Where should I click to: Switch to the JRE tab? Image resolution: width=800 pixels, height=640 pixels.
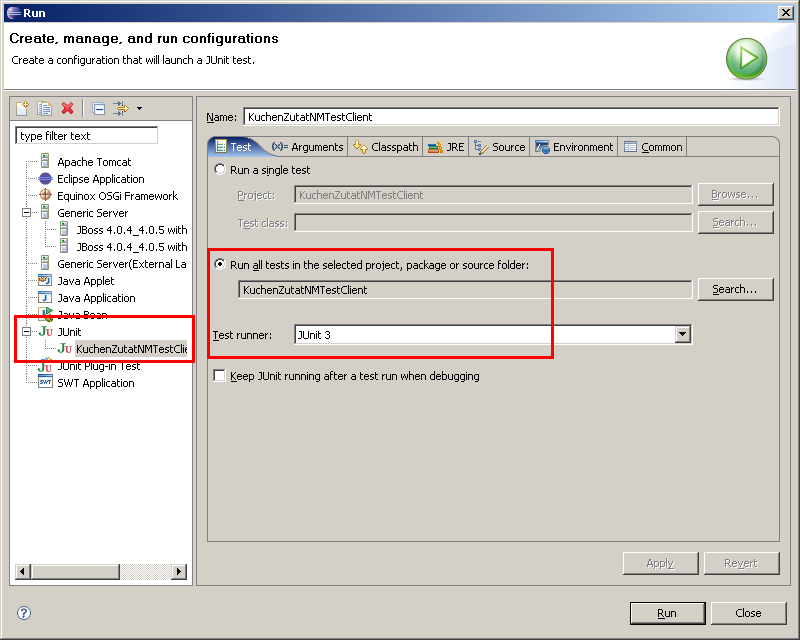(446, 147)
